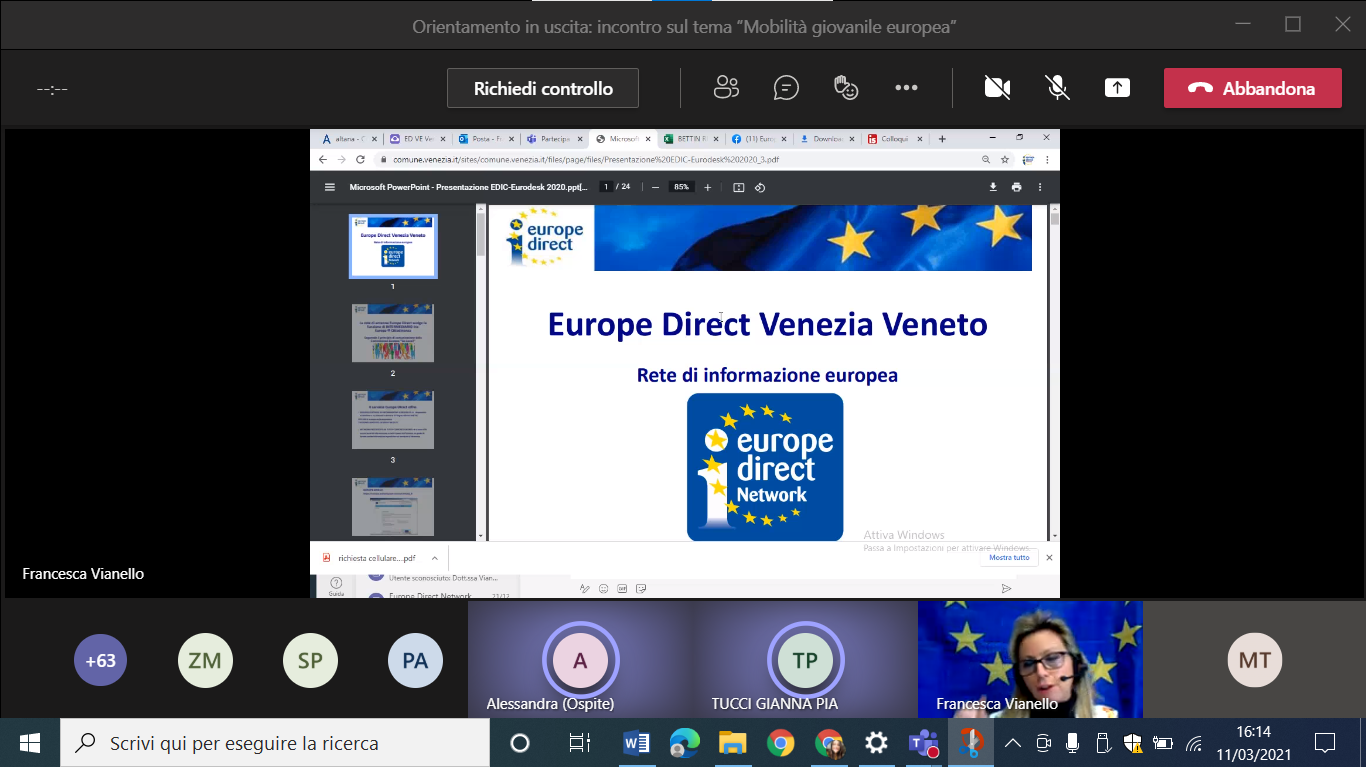Open a new Chrome tab with plus
Screen dimensions: 1366x767
click(x=941, y=139)
